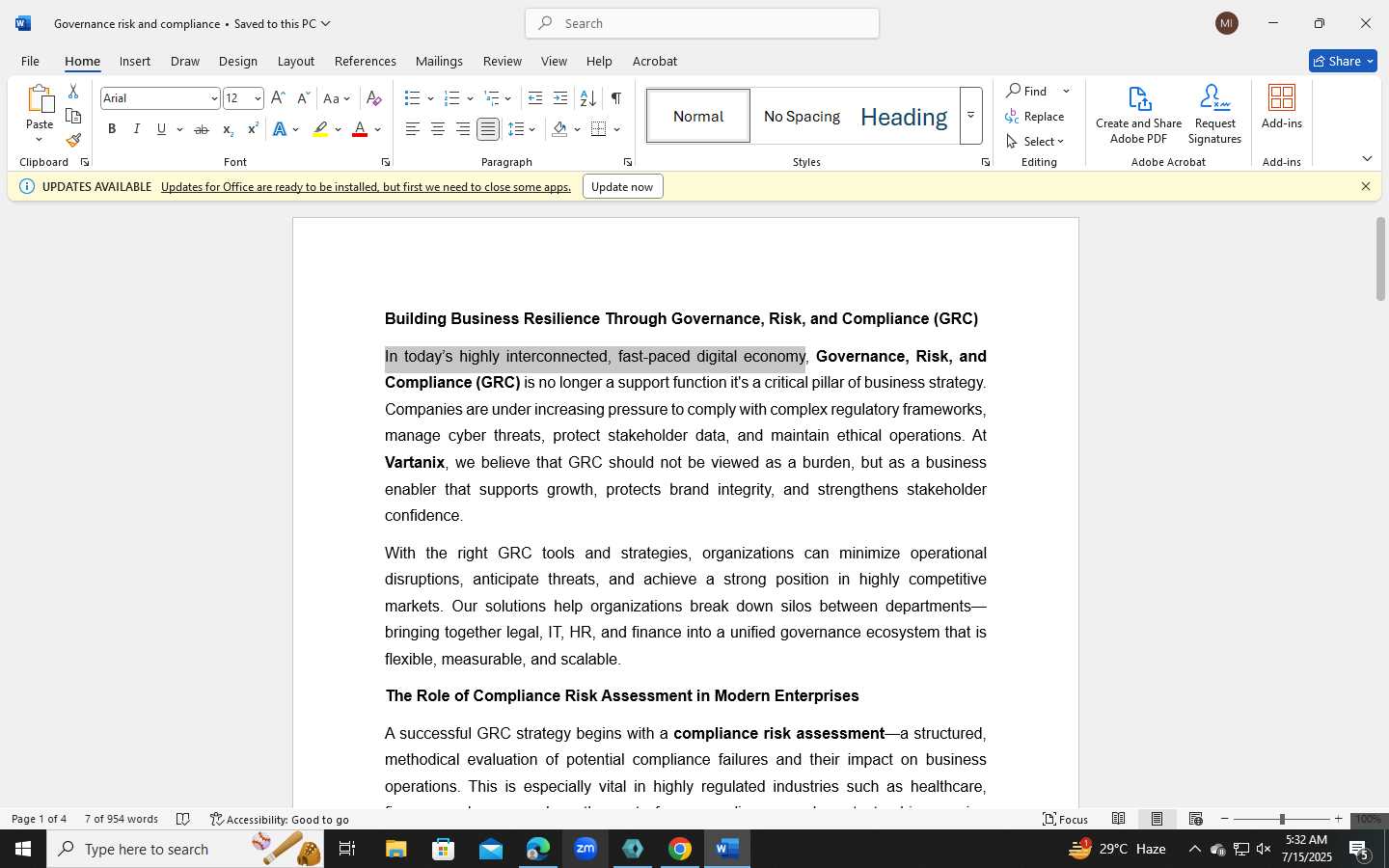Image resolution: width=1389 pixels, height=868 pixels.
Task: Toggle Underline formatting
Action: click(x=162, y=129)
